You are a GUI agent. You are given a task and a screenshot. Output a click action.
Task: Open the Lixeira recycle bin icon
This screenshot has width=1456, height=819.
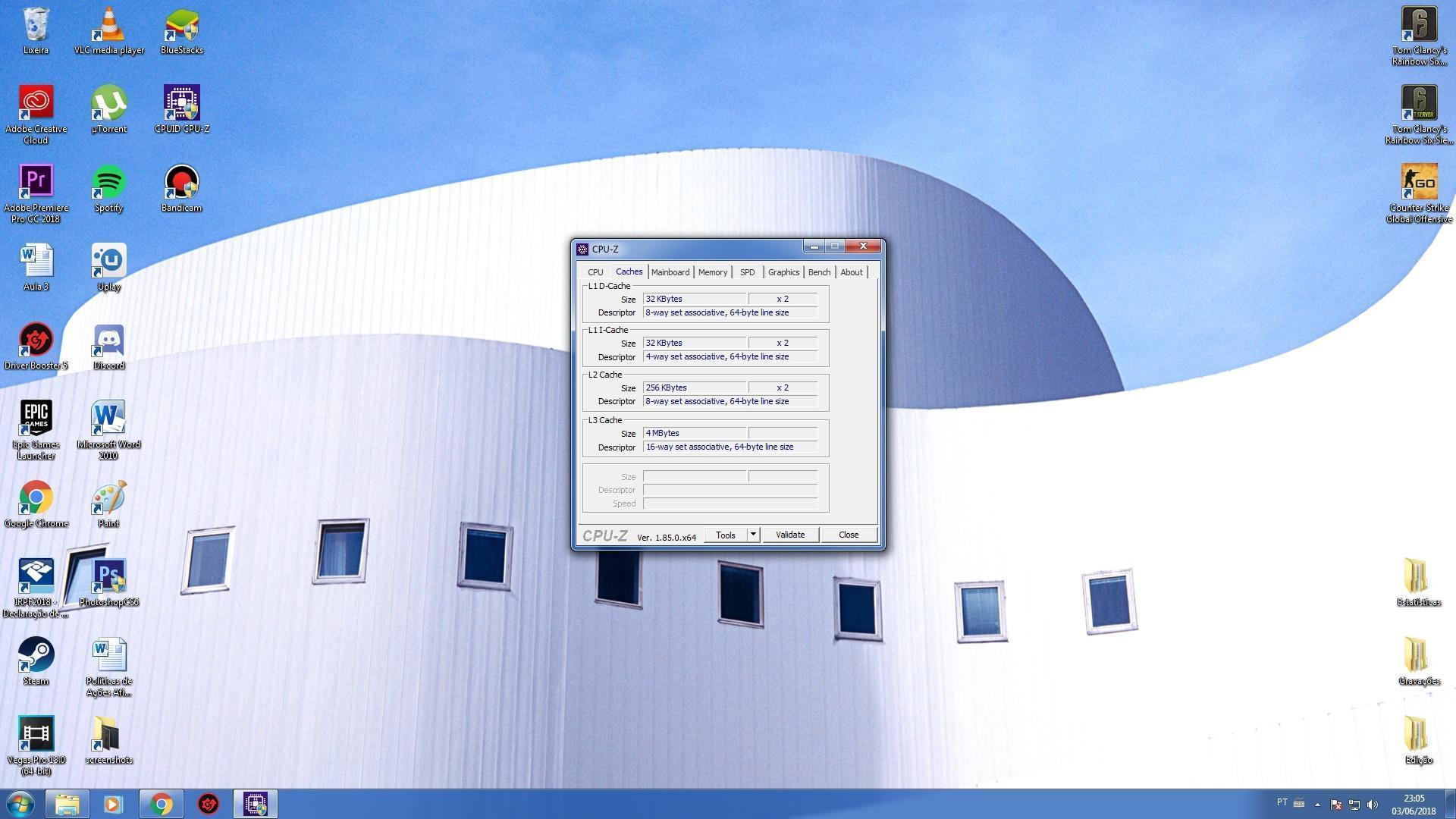(36, 30)
